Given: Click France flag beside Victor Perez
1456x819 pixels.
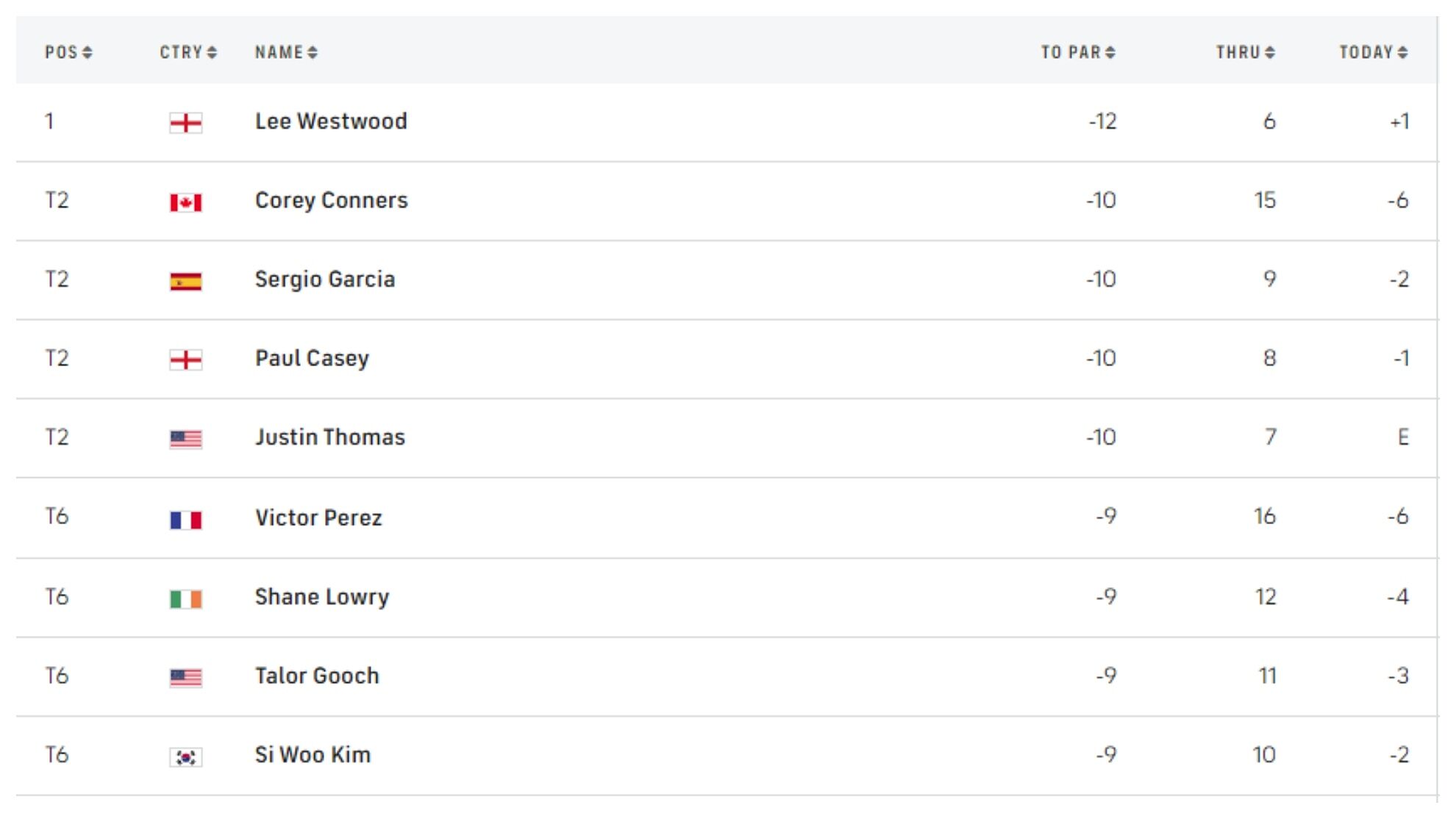Looking at the screenshot, I should pyautogui.click(x=185, y=520).
